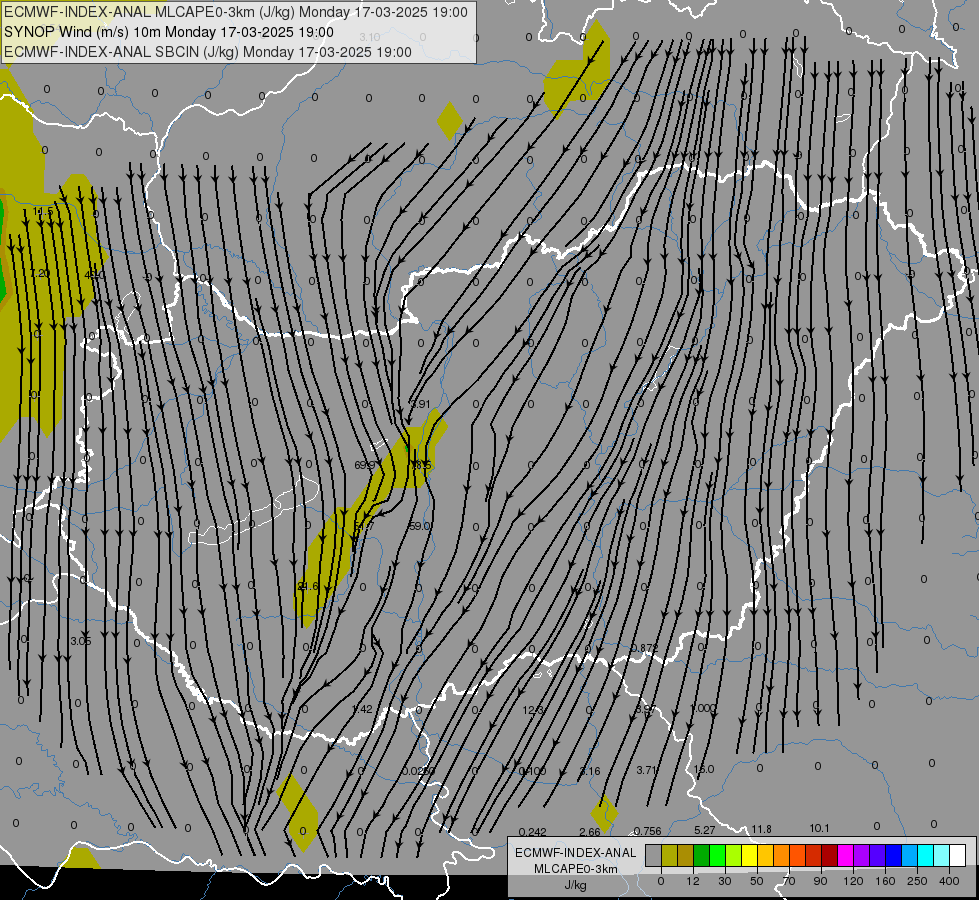This screenshot has width=979, height=900.
Task: Click the J/kg unit label in legend
Action: pyautogui.click(x=576, y=885)
